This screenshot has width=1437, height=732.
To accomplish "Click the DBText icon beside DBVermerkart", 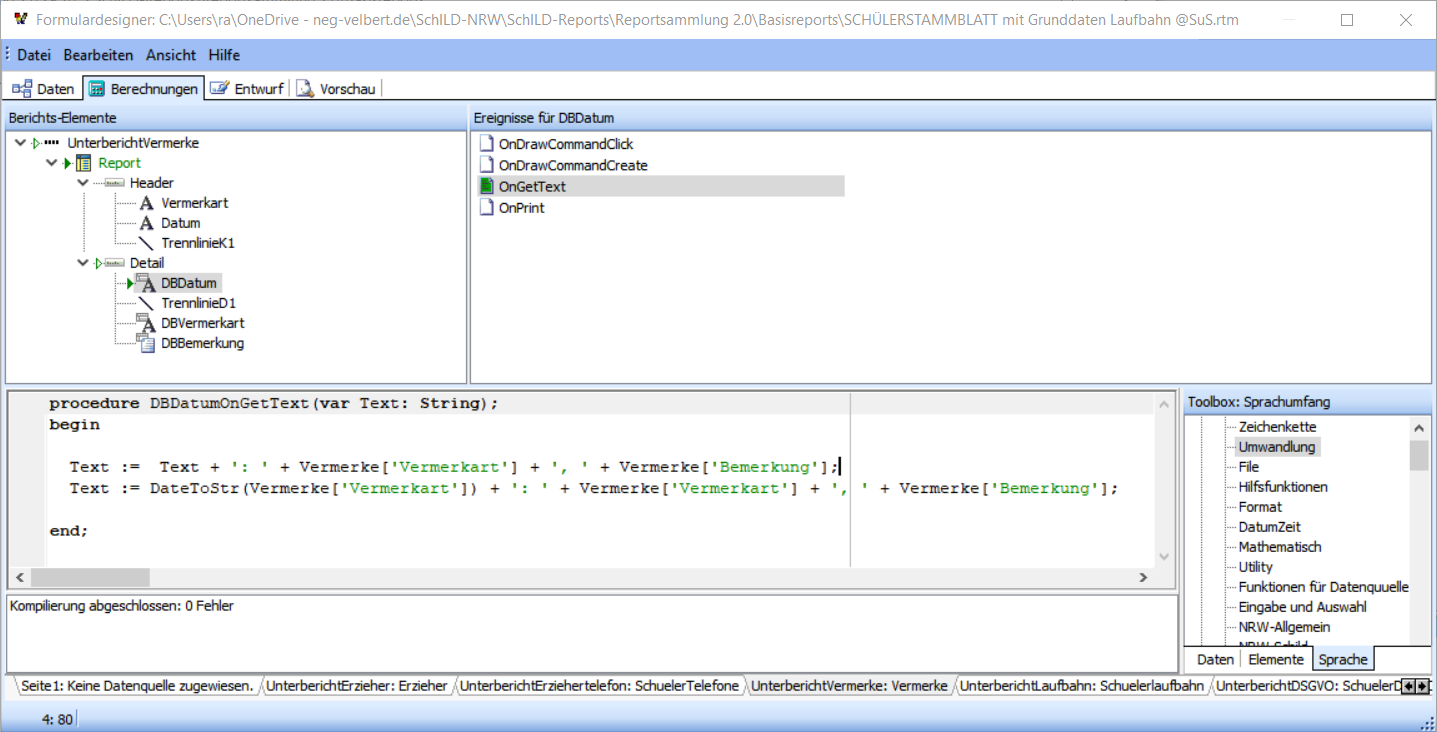I will [x=145, y=323].
